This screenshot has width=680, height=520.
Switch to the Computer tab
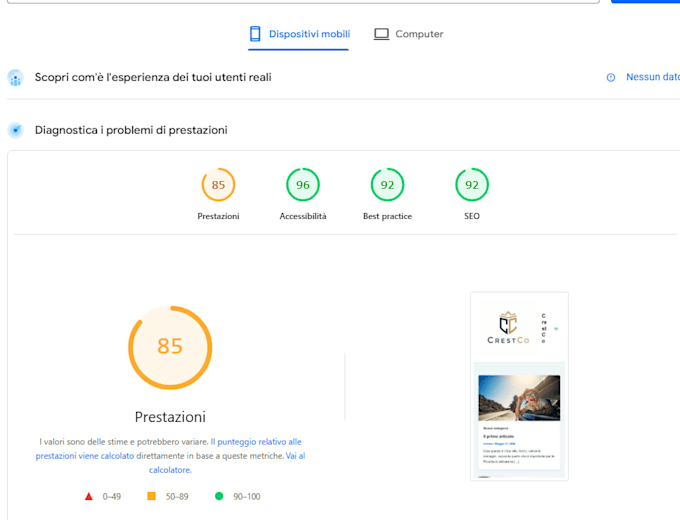[x=409, y=34]
